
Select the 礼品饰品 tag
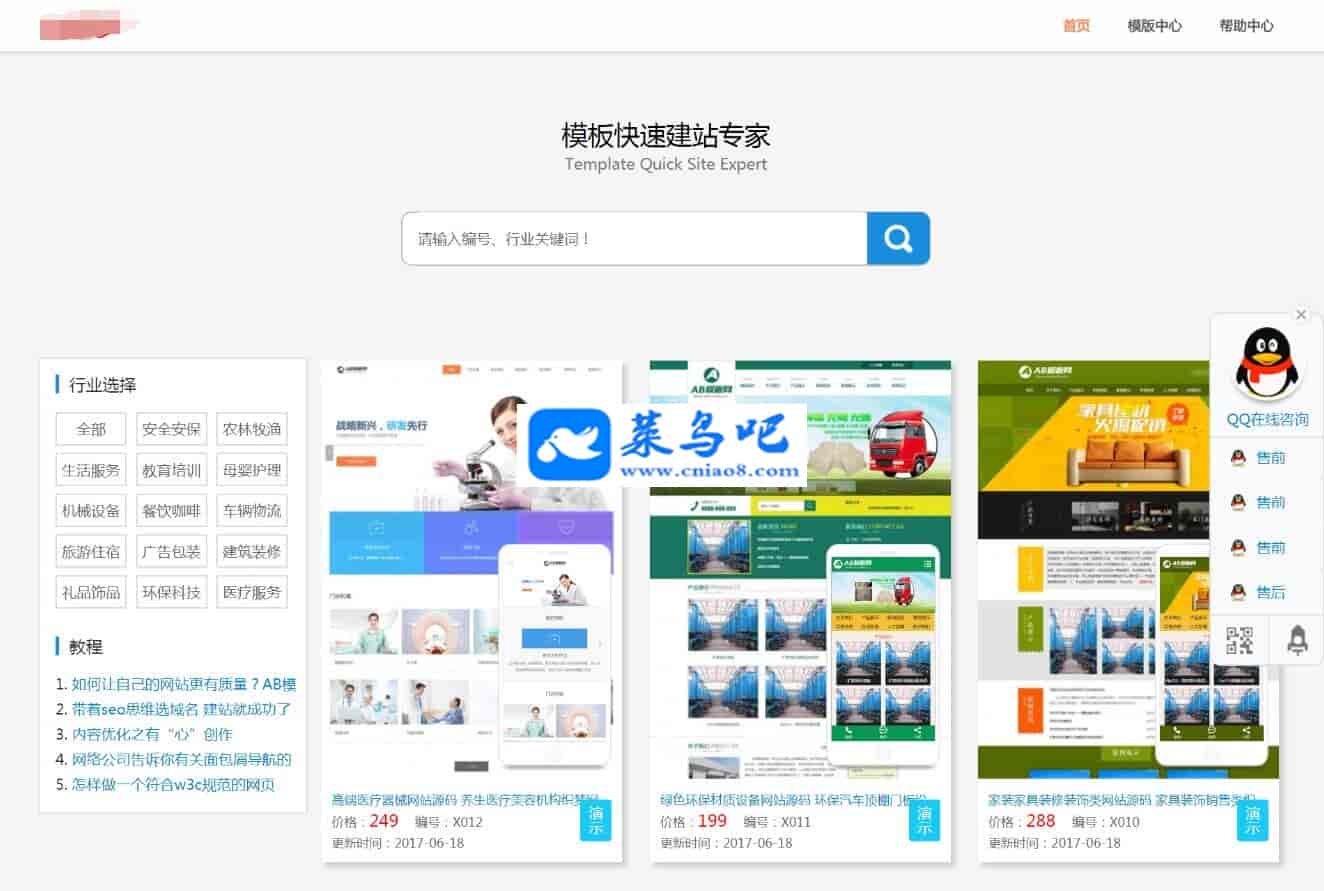(x=91, y=592)
